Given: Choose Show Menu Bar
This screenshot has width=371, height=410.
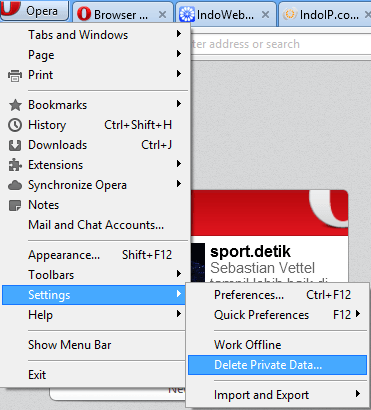Looking at the screenshot, I should pos(95,345).
